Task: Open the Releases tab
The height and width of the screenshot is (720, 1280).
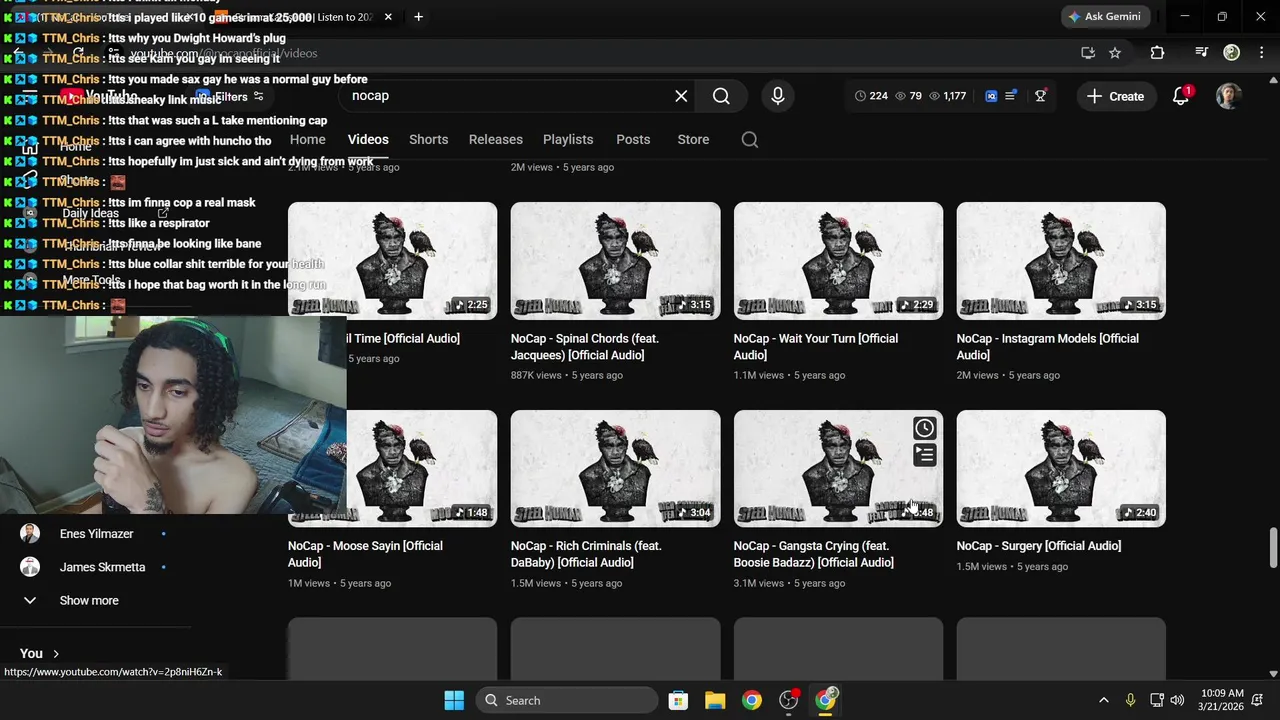Action: click(x=496, y=140)
